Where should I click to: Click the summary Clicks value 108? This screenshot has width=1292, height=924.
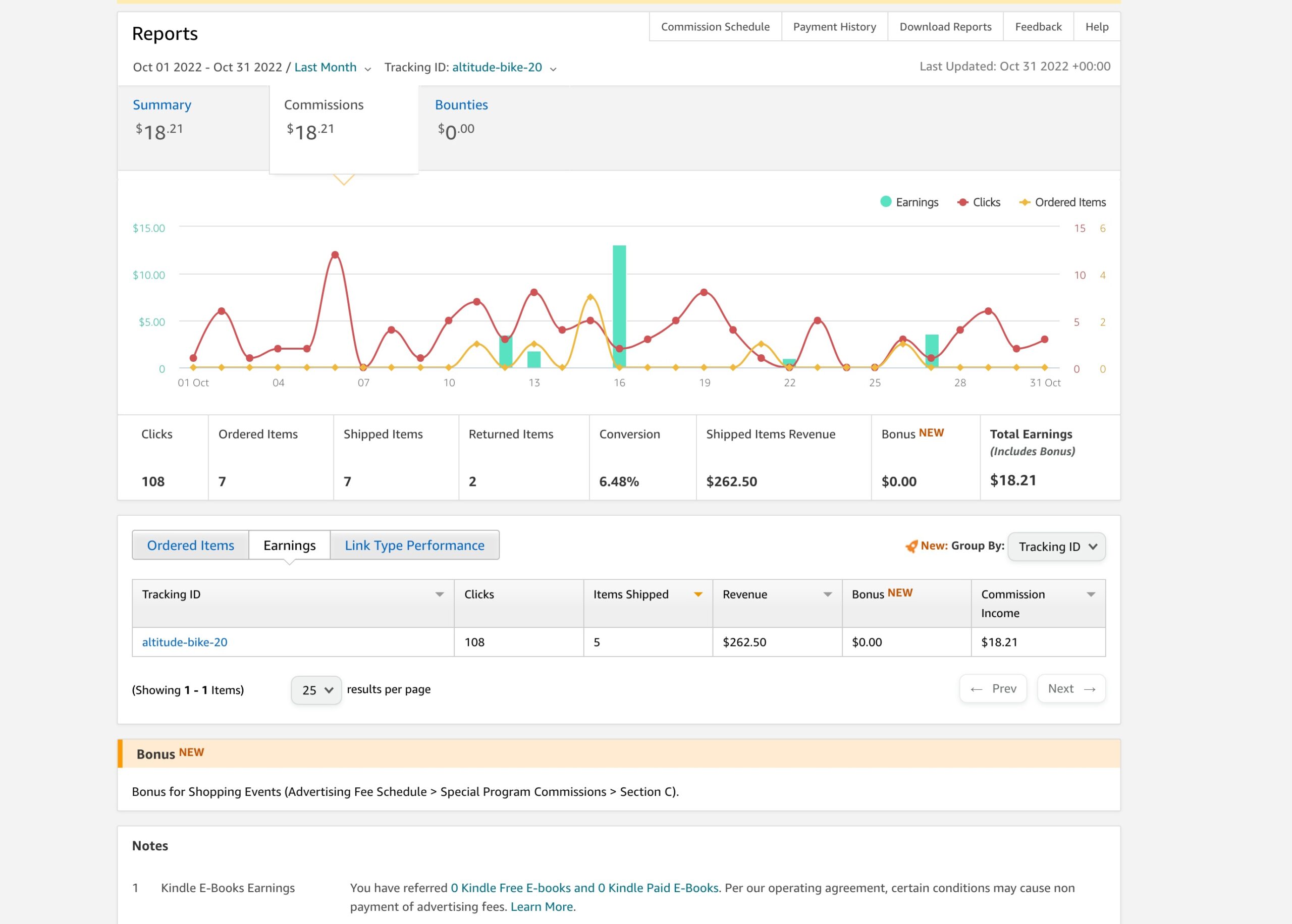(153, 481)
